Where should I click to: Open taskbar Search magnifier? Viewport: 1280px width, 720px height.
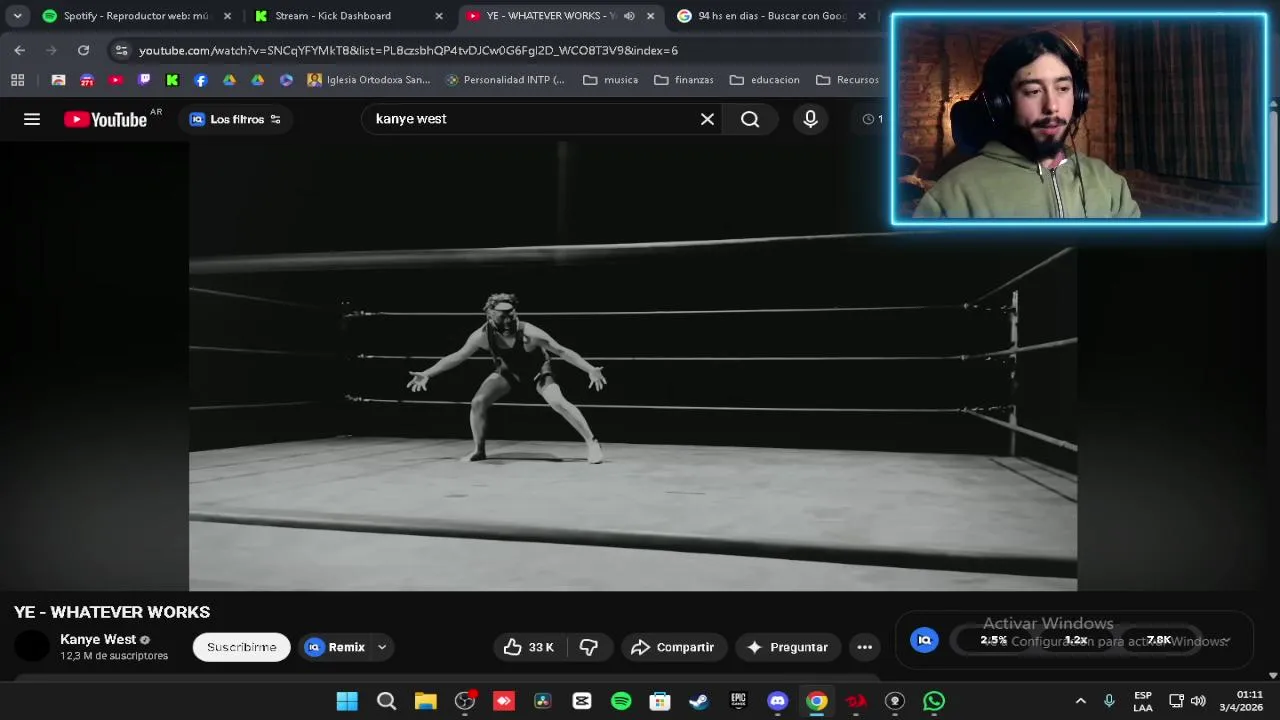(386, 701)
